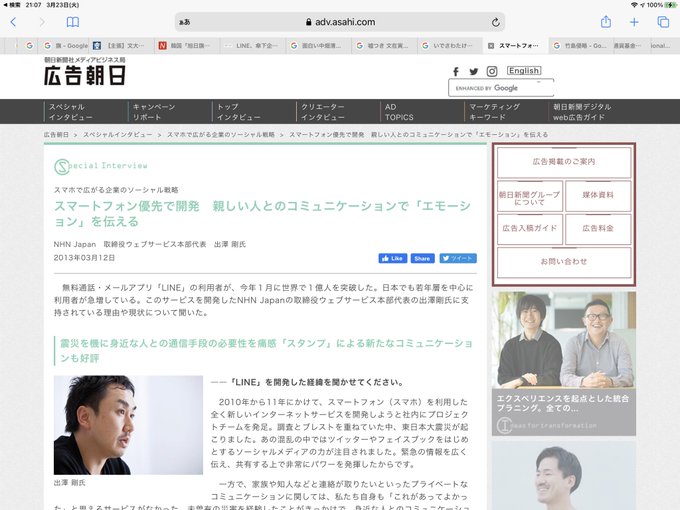Switch to the いできわたけ… tab
The image size is (680, 510).
(450, 46)
